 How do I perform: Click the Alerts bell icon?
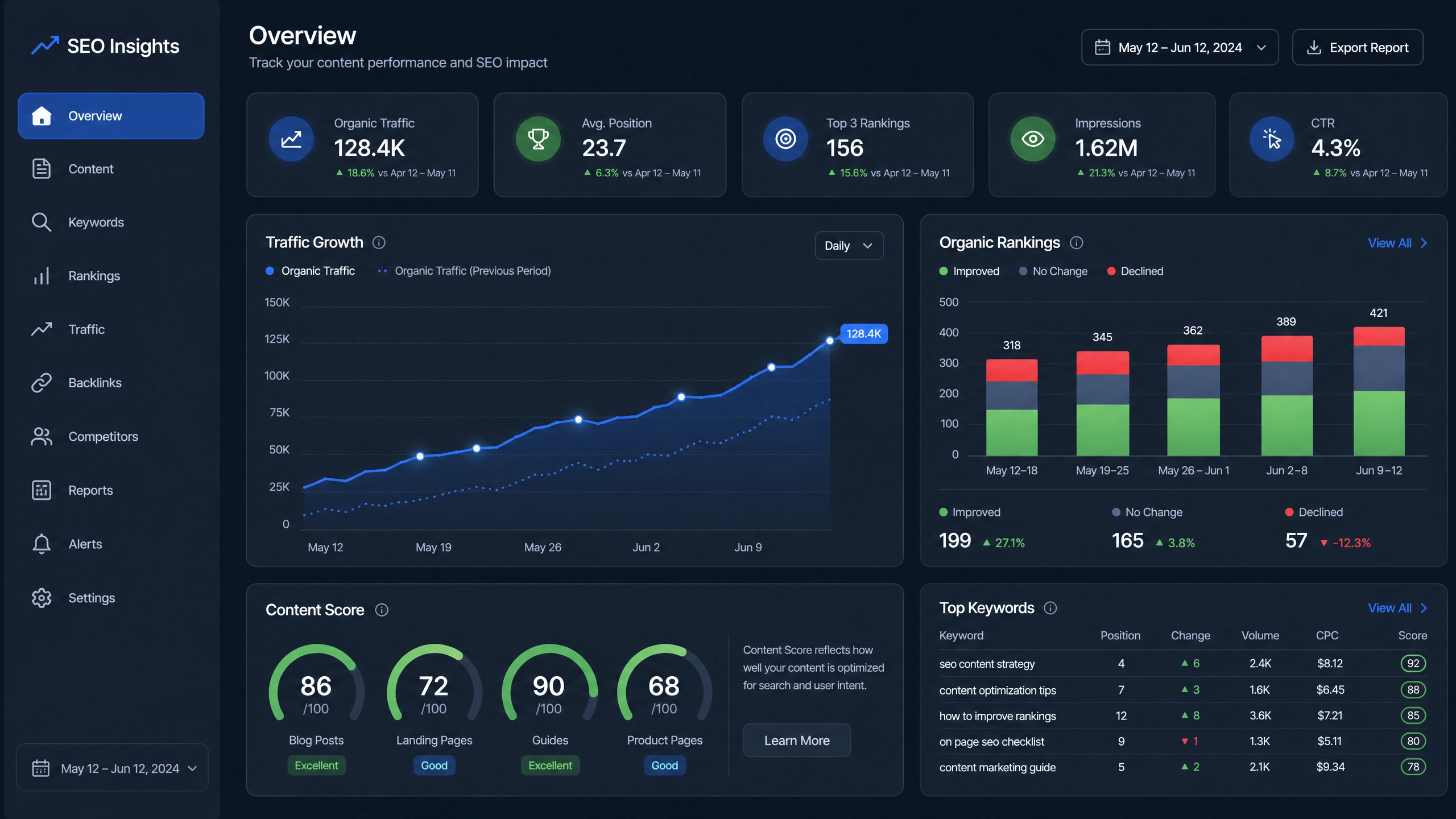click(x=42, y=544)
